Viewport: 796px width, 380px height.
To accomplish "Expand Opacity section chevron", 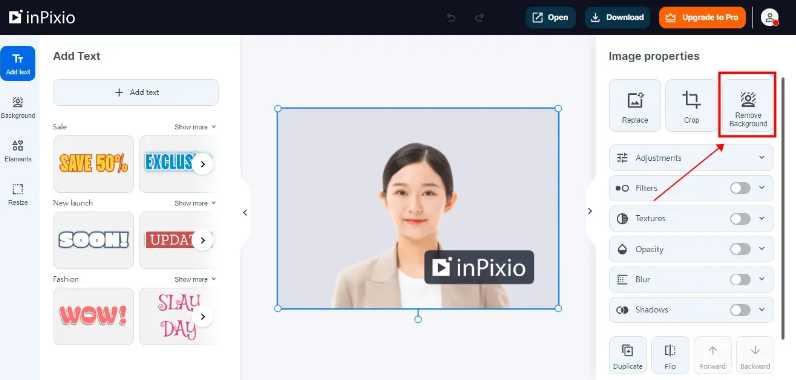I will point(761,249).
